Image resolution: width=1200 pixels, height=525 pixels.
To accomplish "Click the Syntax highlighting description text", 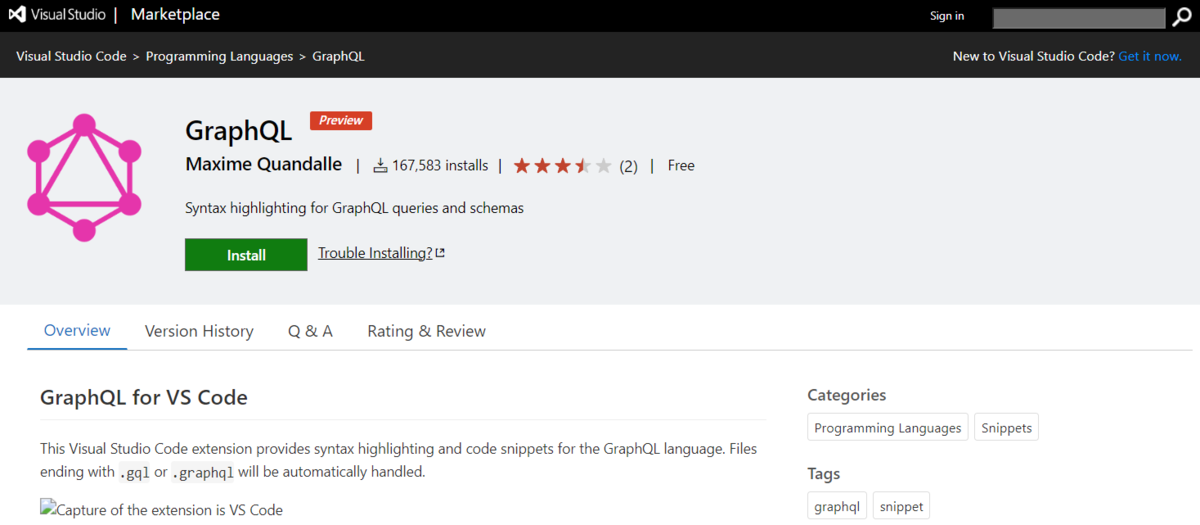I will click(354, 208).
